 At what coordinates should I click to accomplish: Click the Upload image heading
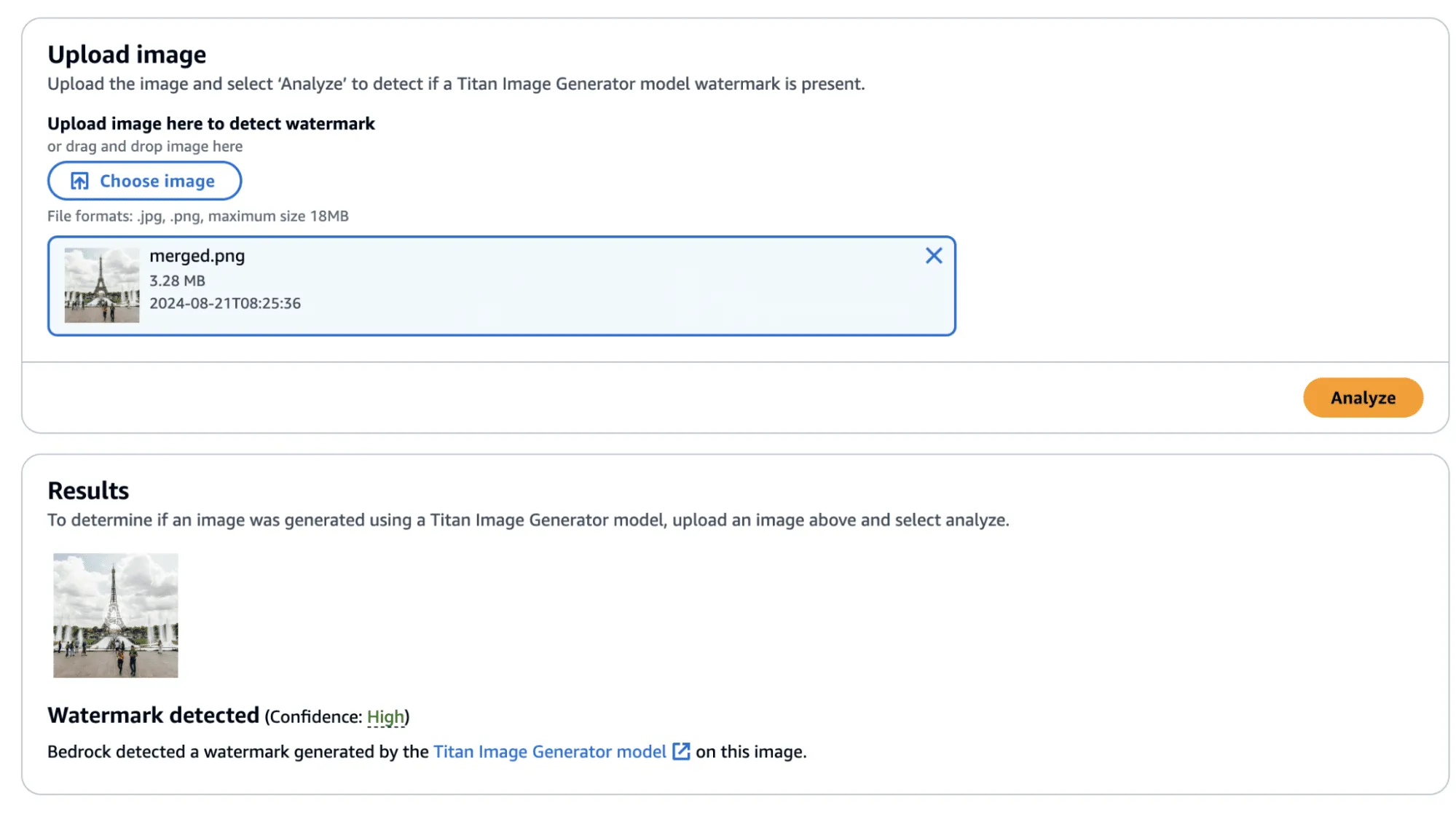[127, 55]
